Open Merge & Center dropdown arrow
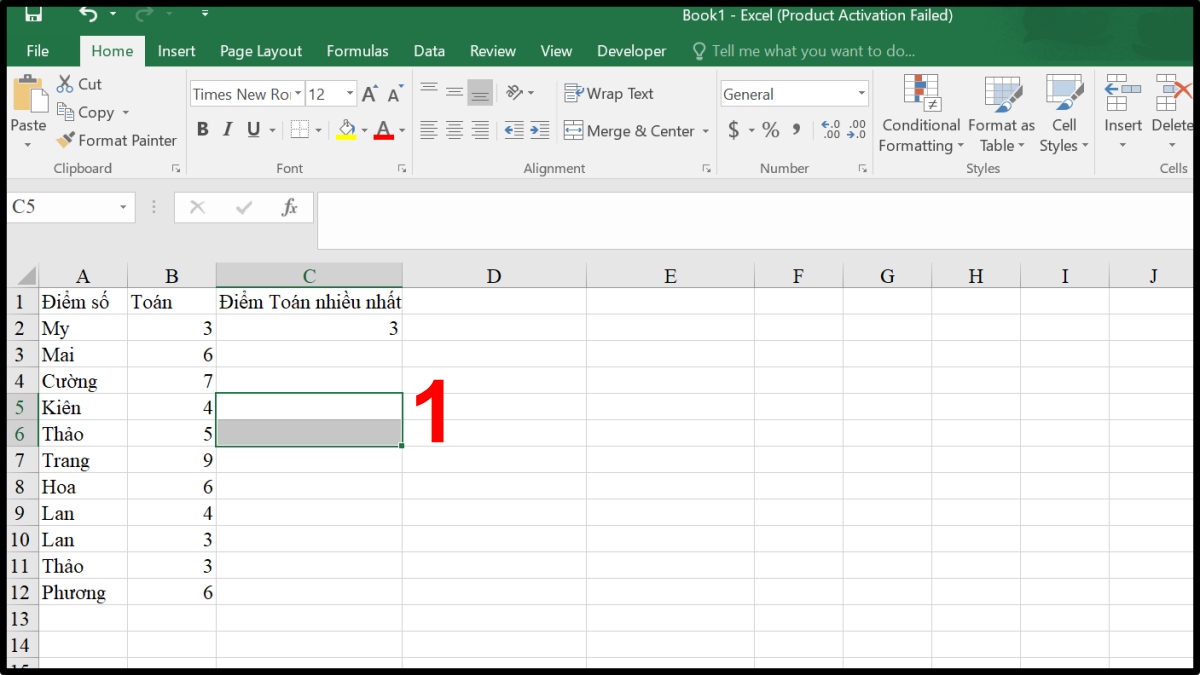Viewport: 1200px width, 675px height. pos(705,131)
